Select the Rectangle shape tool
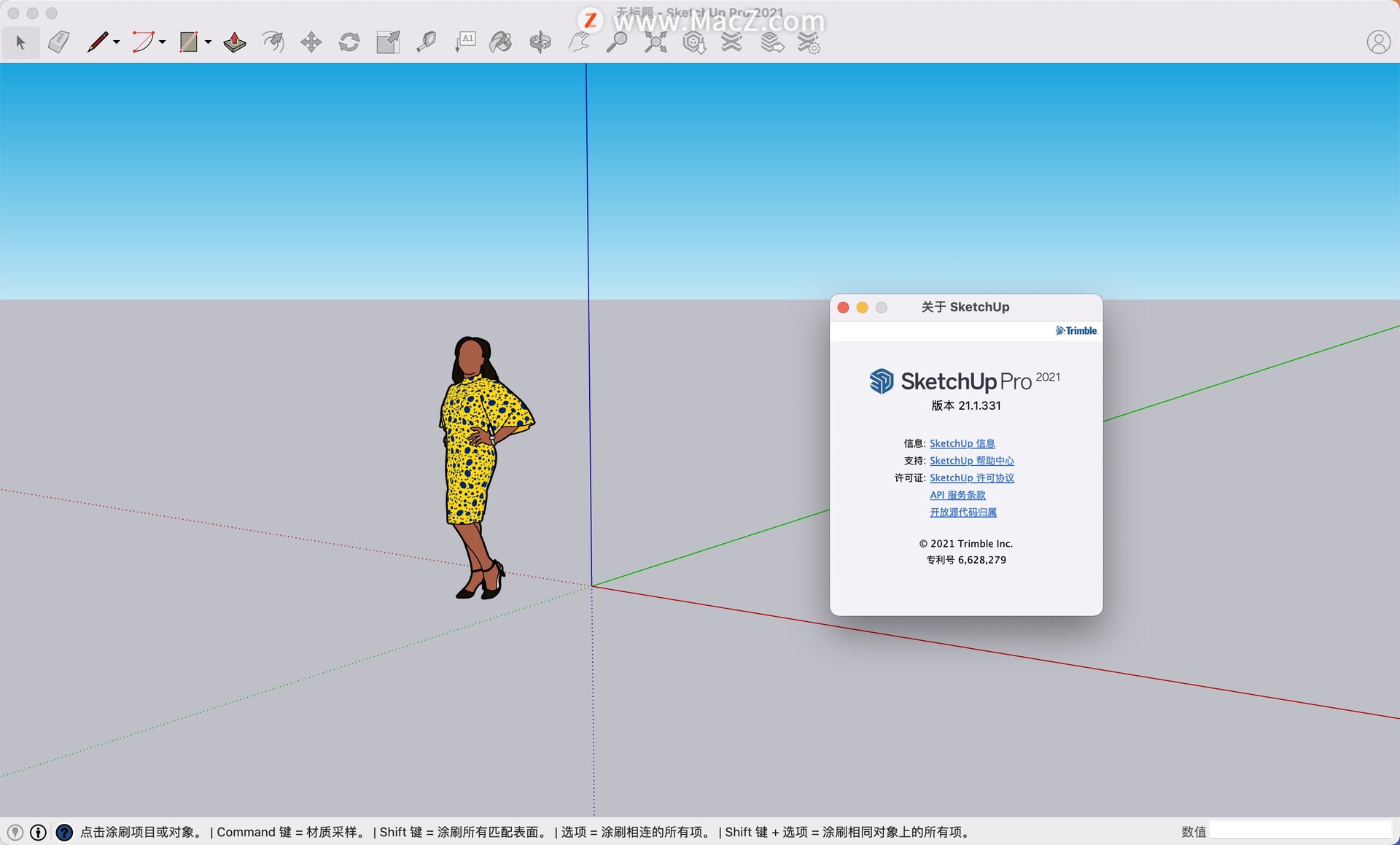 [x=189, y=42]
